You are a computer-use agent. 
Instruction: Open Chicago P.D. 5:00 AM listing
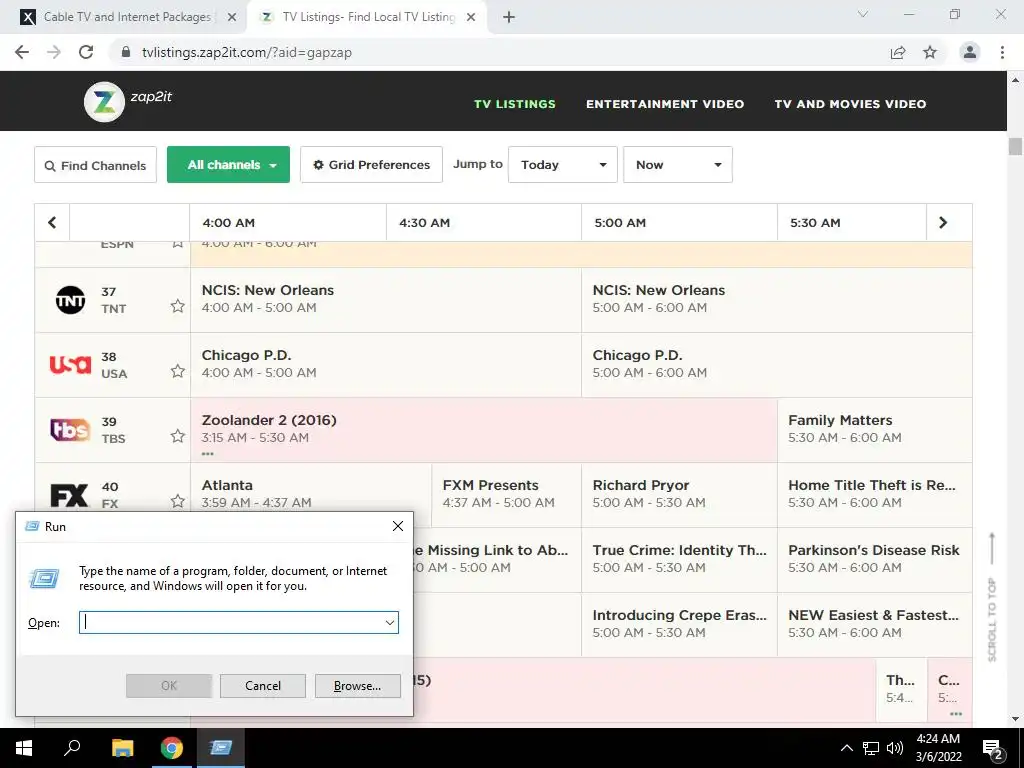click(776, 364)
